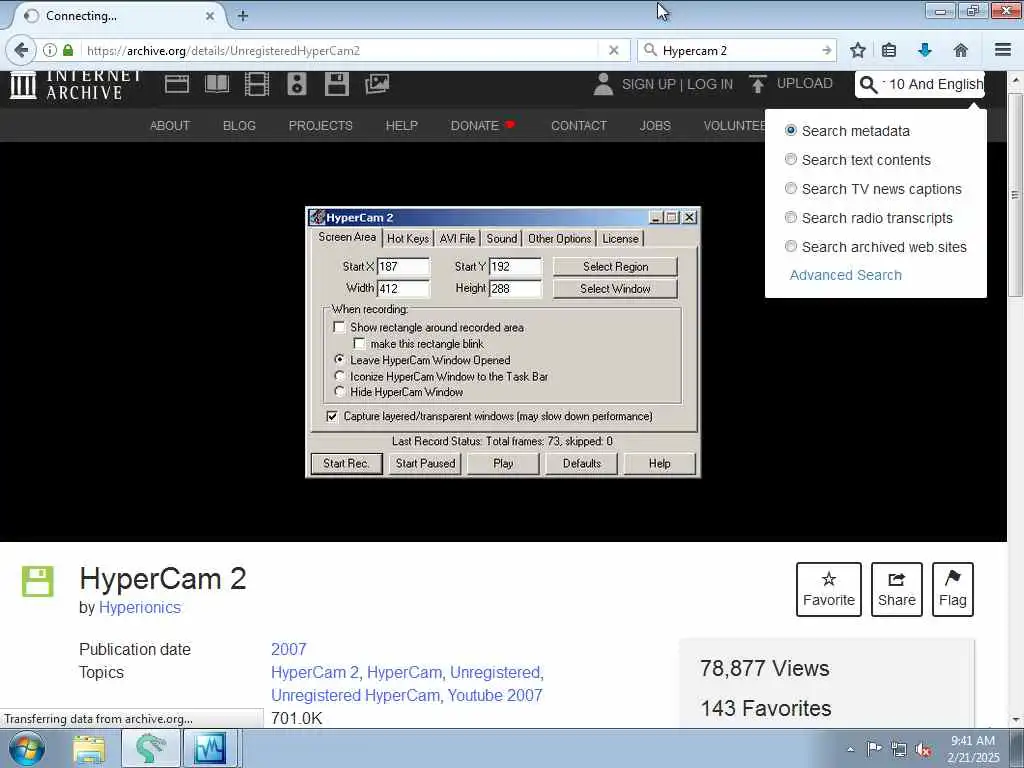Viewport: 1024px width, 768px height.
Task: Select Leave HyperCam Window Opened
Action: click(339, 359)
